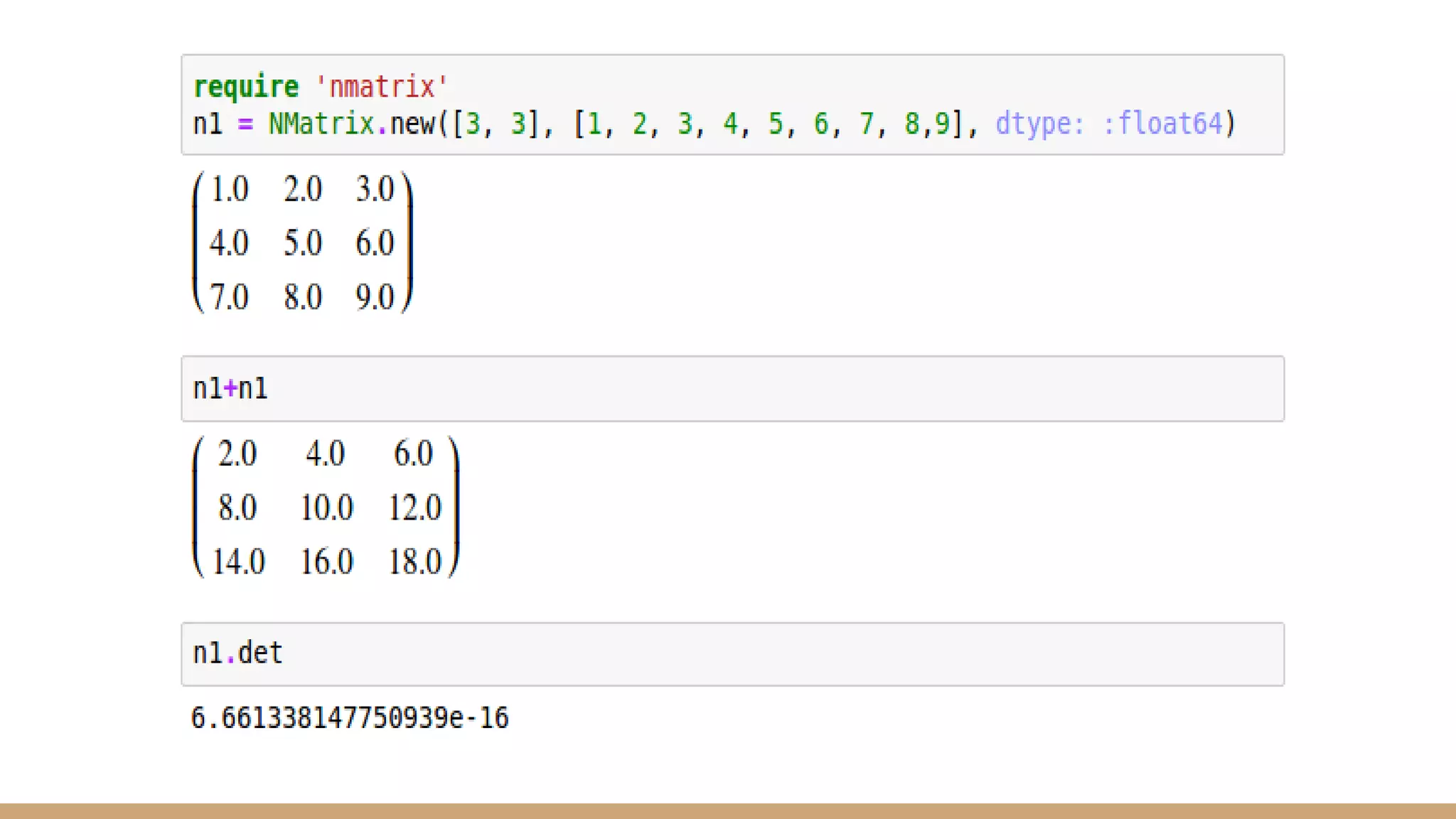
Task: Click the ':float64' symbol in the code
Action: (x=1162, y=124)
